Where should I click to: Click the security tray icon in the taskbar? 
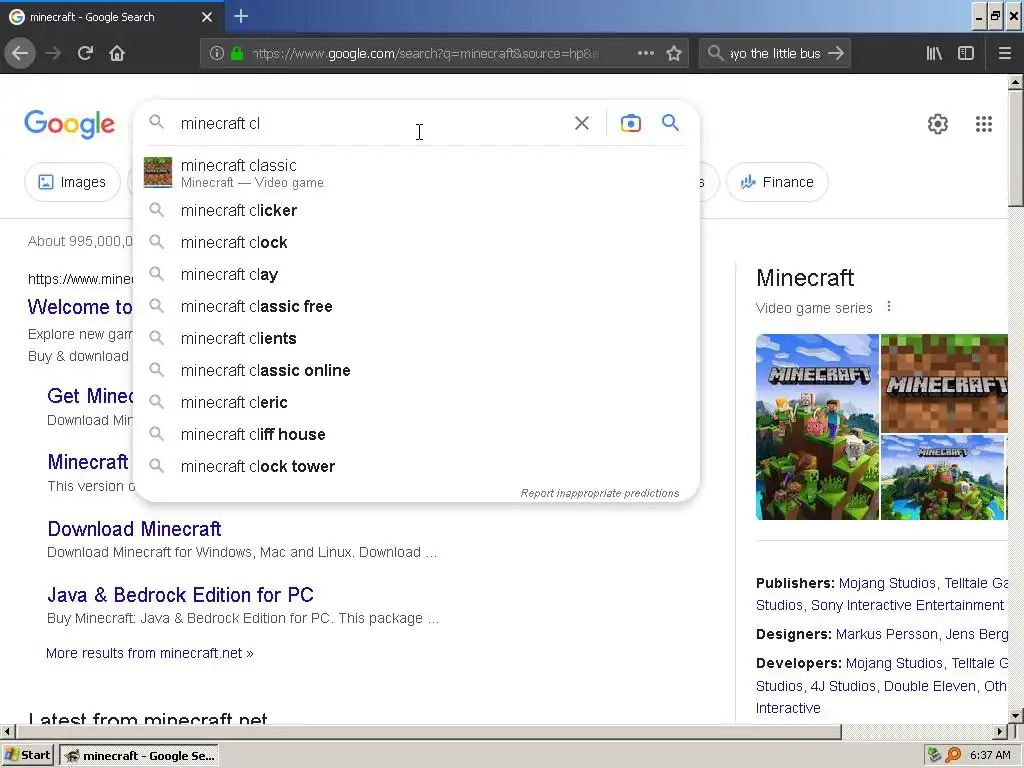934,755
